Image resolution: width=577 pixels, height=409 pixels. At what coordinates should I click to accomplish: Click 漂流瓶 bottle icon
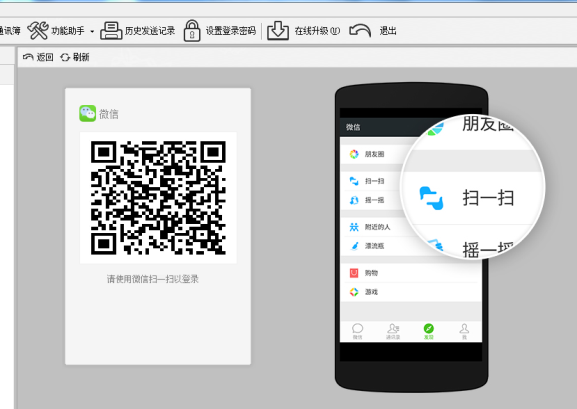click(x=354, y=246)
